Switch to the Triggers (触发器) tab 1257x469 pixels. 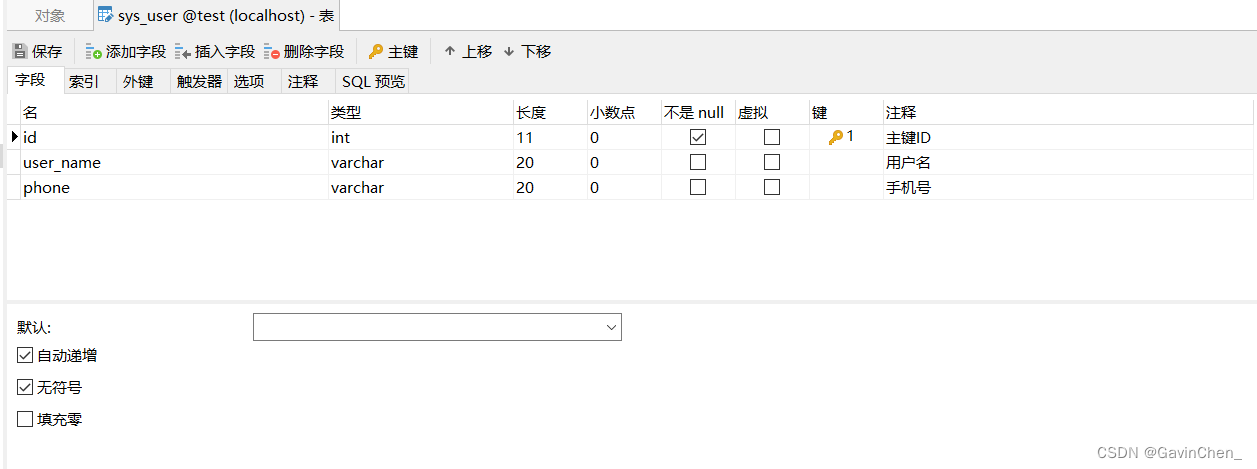pyautogui.click(x=199, y=82)
